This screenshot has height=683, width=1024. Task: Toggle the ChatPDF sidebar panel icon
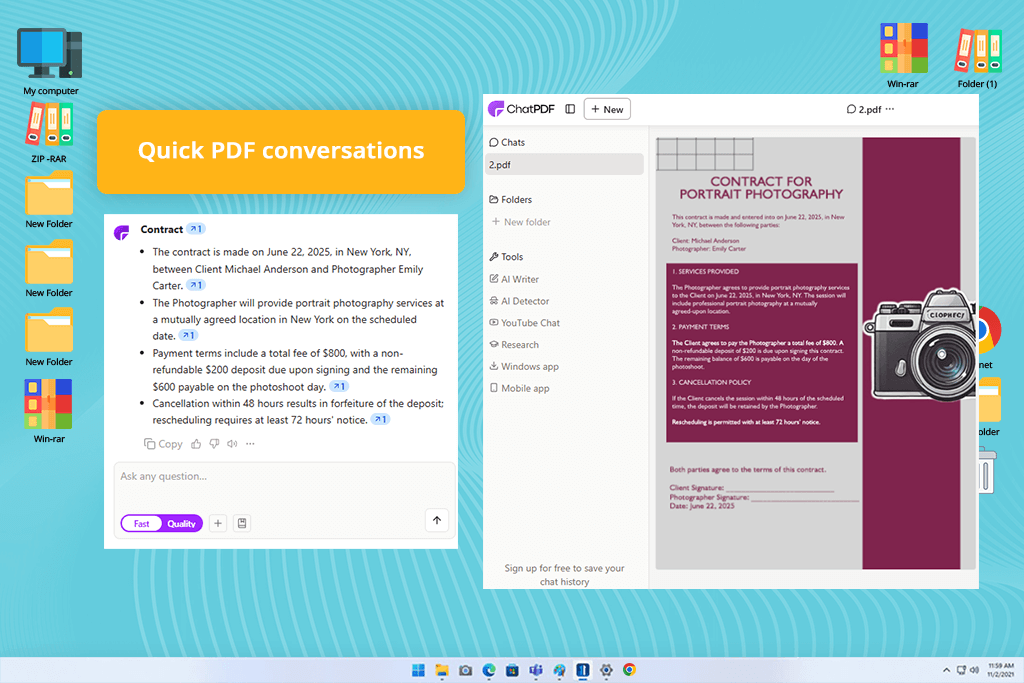(570, 109)
